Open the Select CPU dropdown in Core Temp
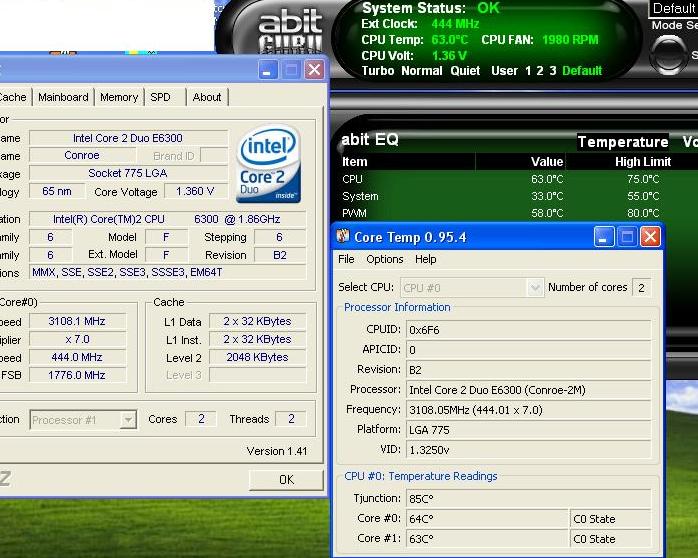Screen dimensions: 698x558 coord(535,287)
